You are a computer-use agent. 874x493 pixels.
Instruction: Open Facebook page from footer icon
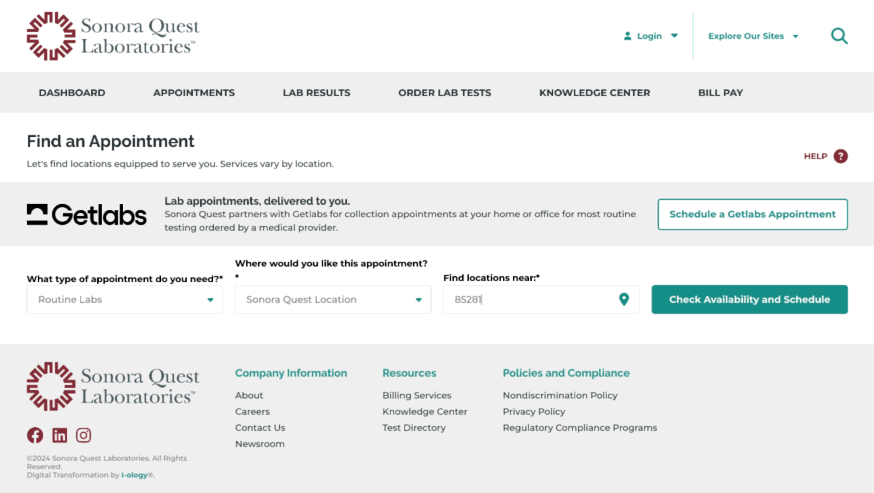coord(35,435)
